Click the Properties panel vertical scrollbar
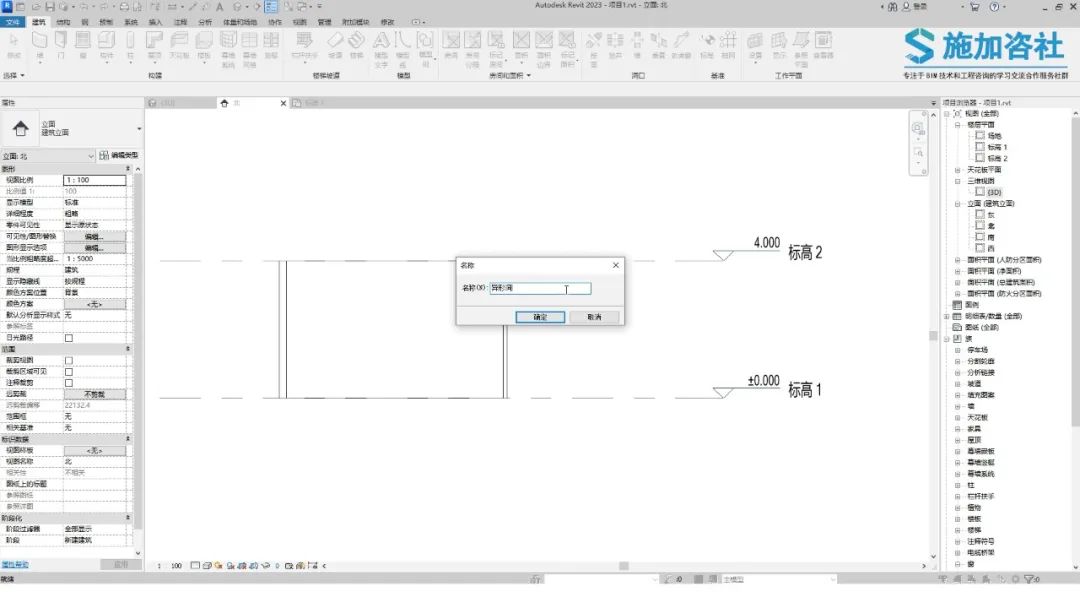This screenshot has width=1080, height=608. point(138,351)
